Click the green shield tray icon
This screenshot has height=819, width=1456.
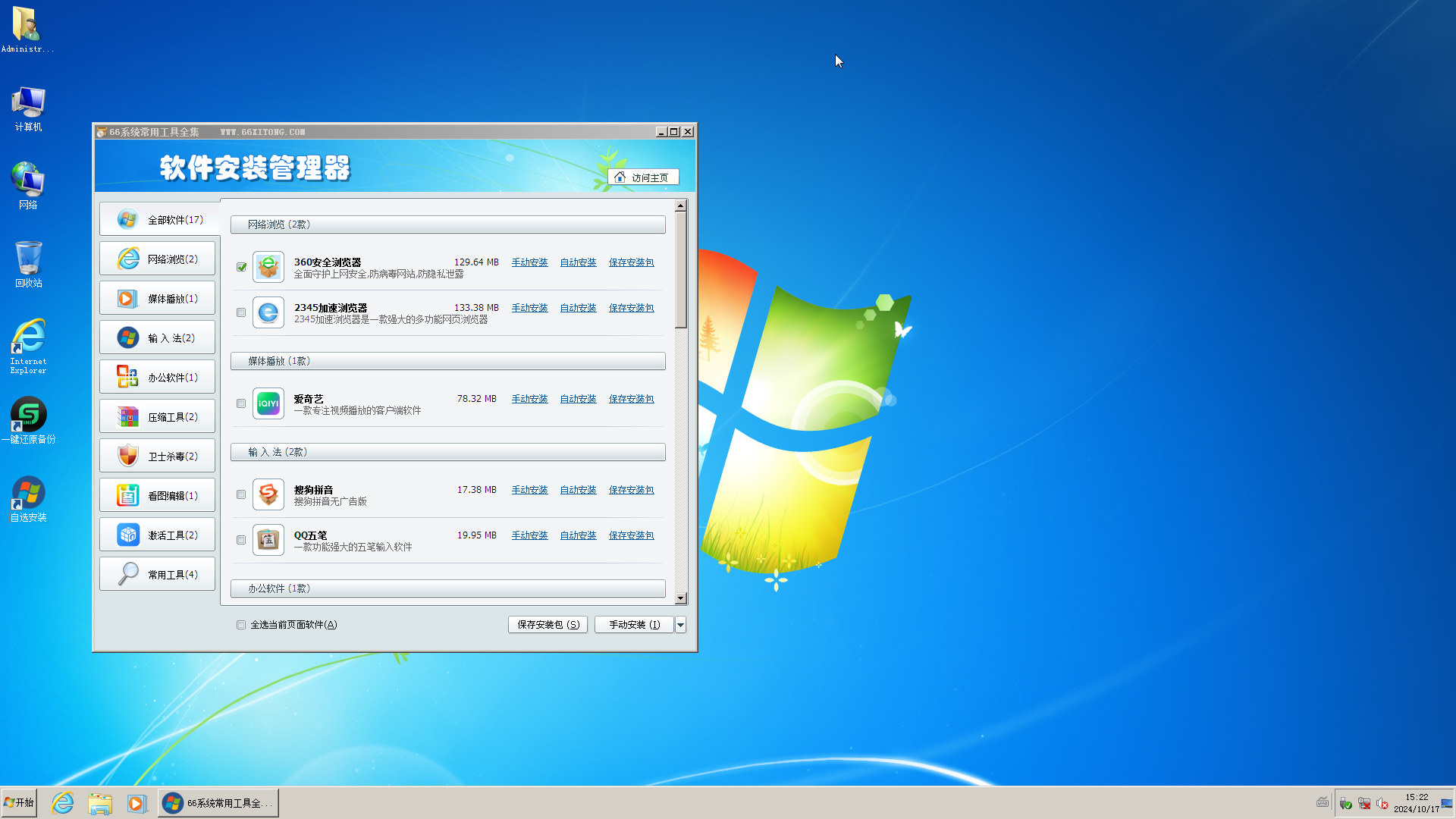pyautogui.click(x=1346, y=804)
